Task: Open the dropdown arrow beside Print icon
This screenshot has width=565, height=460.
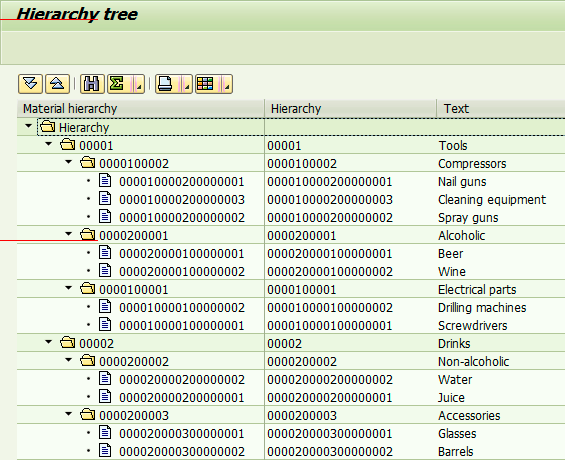Action: [x=187, y=84]
